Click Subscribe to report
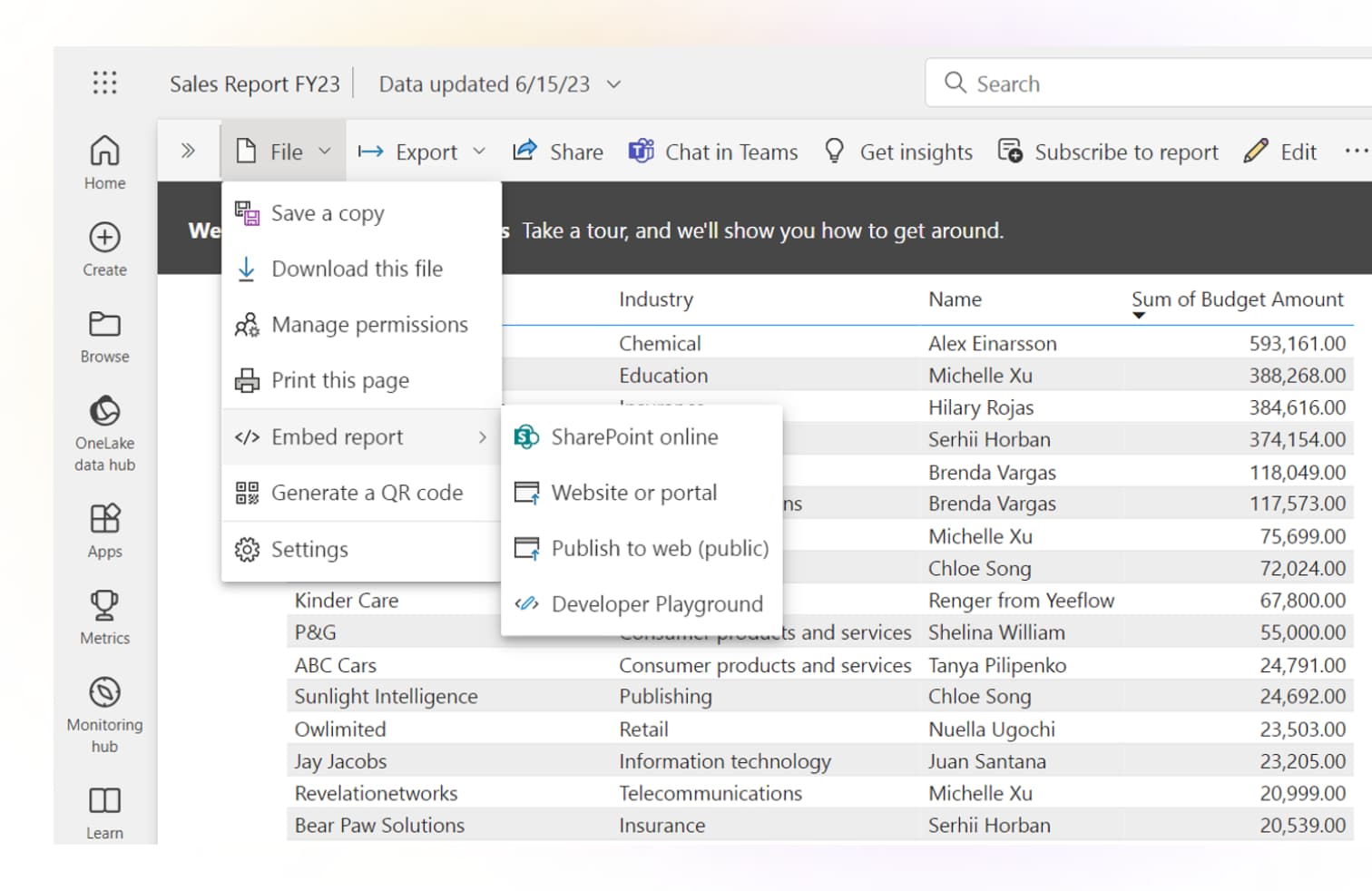The height and width of the screenshot is (891, 1372). (1108, 152)
